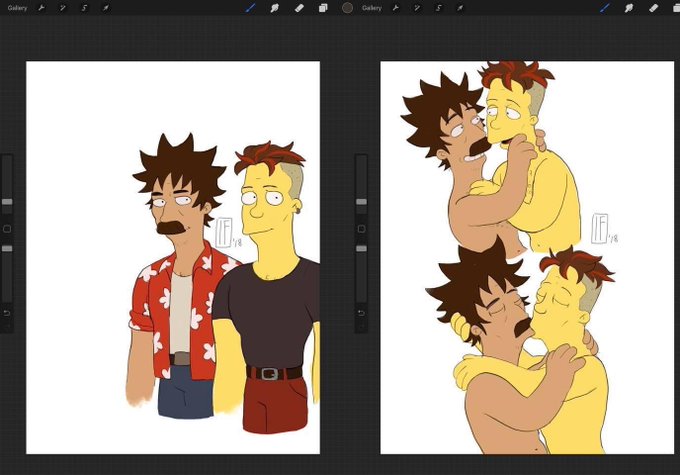The height and width of the screenshot is (475, 680).
Task: Activate Transform arrow in left Procreate window
Action: pos(105,8)
